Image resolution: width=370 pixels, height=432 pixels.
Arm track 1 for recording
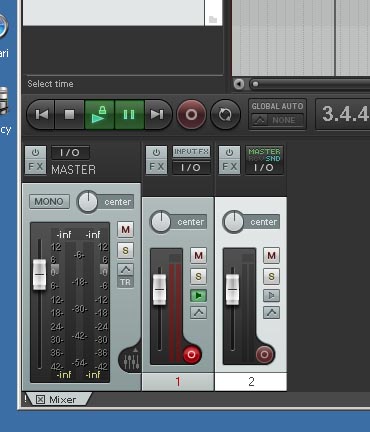click(x=191, y=354)
